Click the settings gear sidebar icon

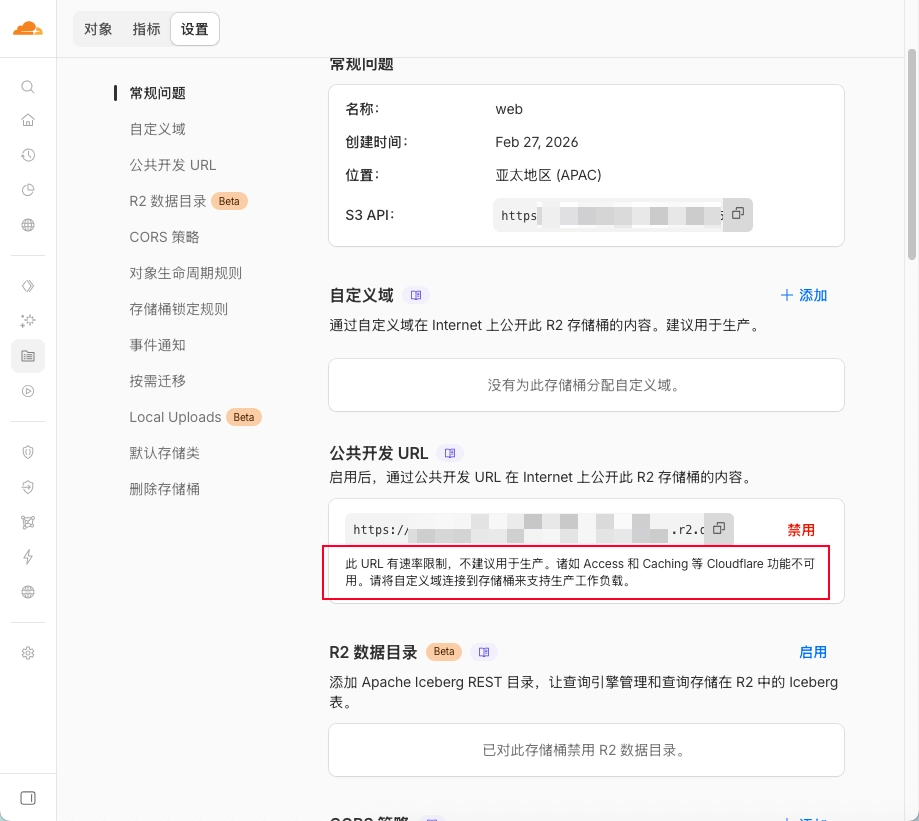(28, 653)
